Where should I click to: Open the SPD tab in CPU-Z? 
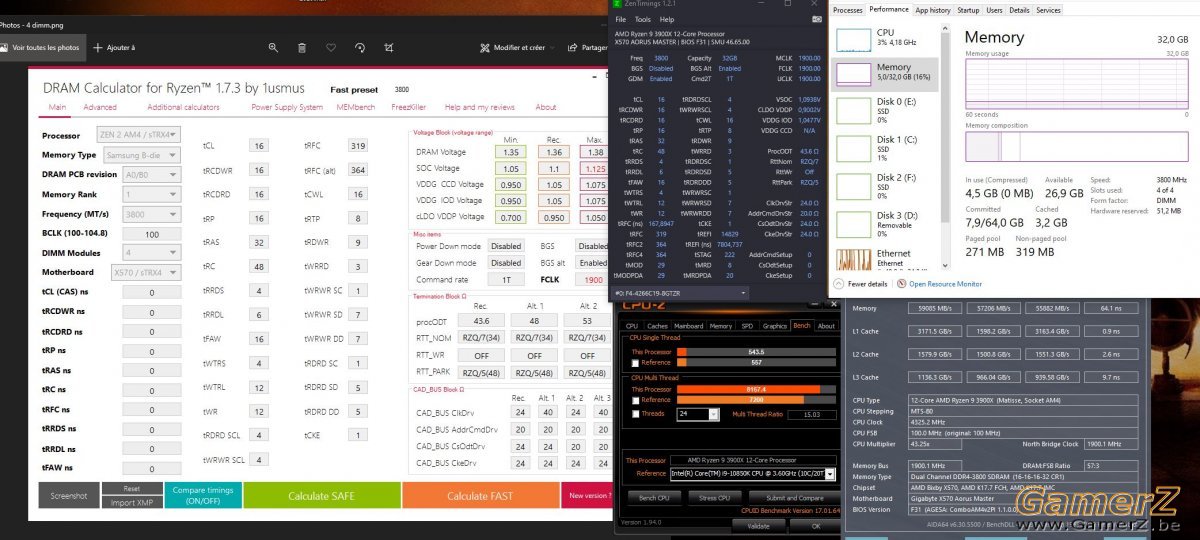coord(747,326)
